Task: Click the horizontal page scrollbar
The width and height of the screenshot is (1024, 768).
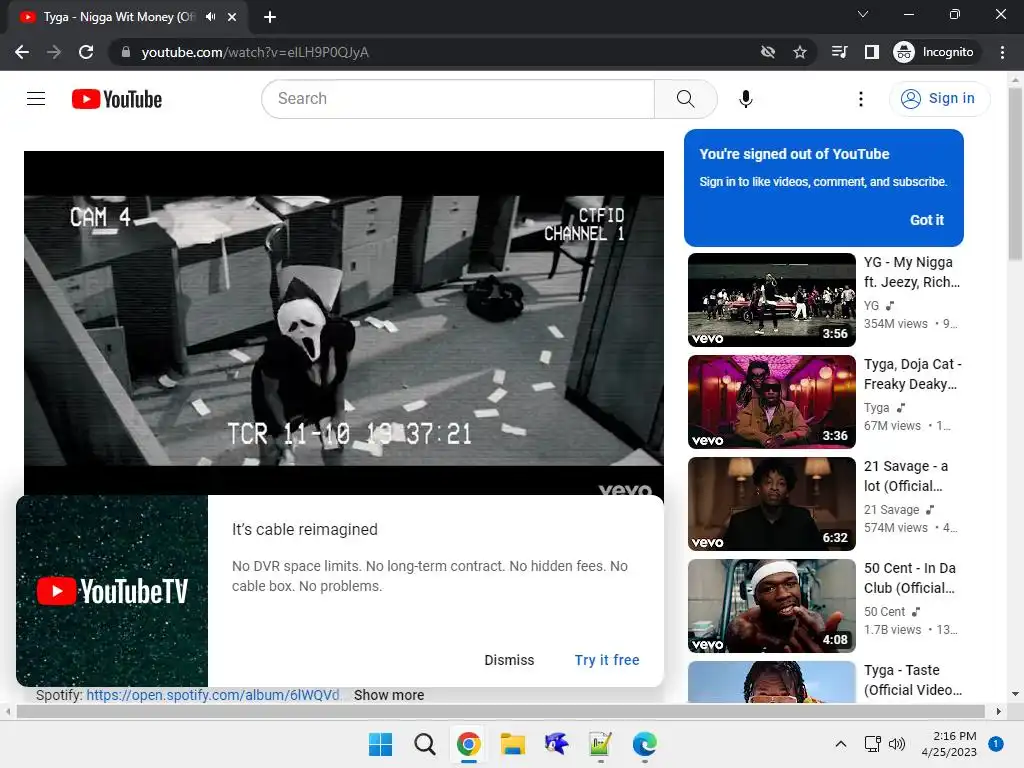Action: [x=500, y=711]
